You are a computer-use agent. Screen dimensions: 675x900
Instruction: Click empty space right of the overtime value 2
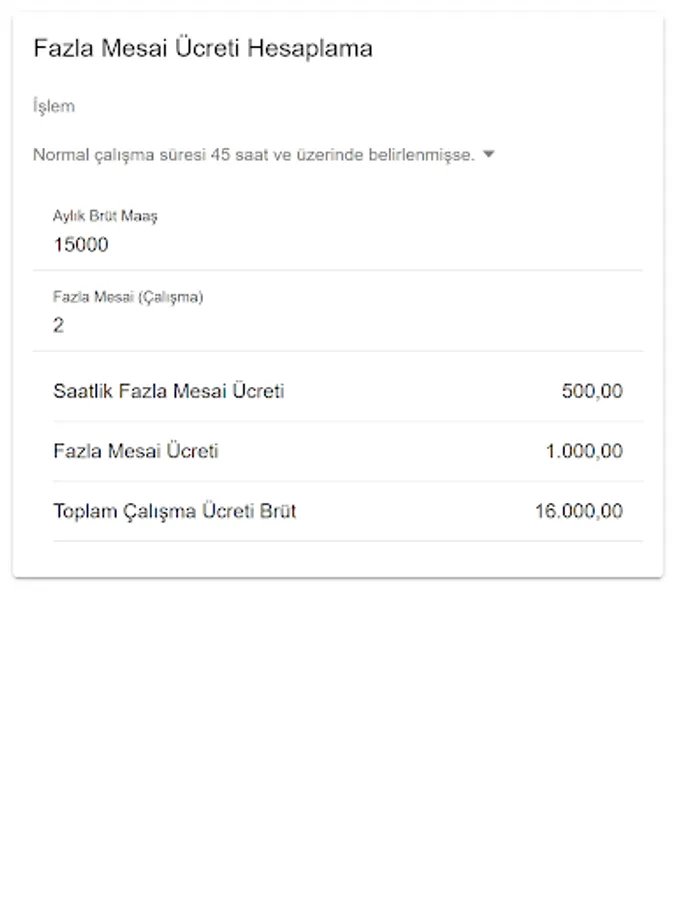400,325
